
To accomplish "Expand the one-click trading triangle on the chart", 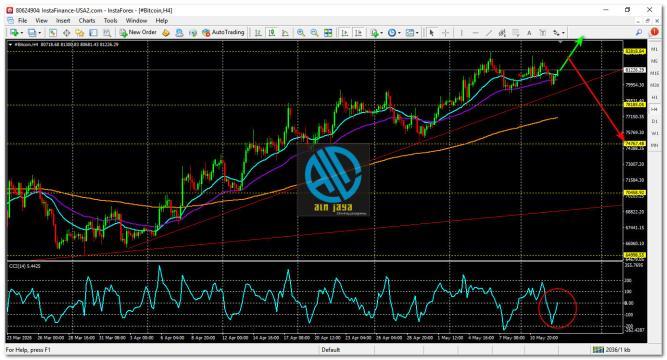I will pos(10,44).
